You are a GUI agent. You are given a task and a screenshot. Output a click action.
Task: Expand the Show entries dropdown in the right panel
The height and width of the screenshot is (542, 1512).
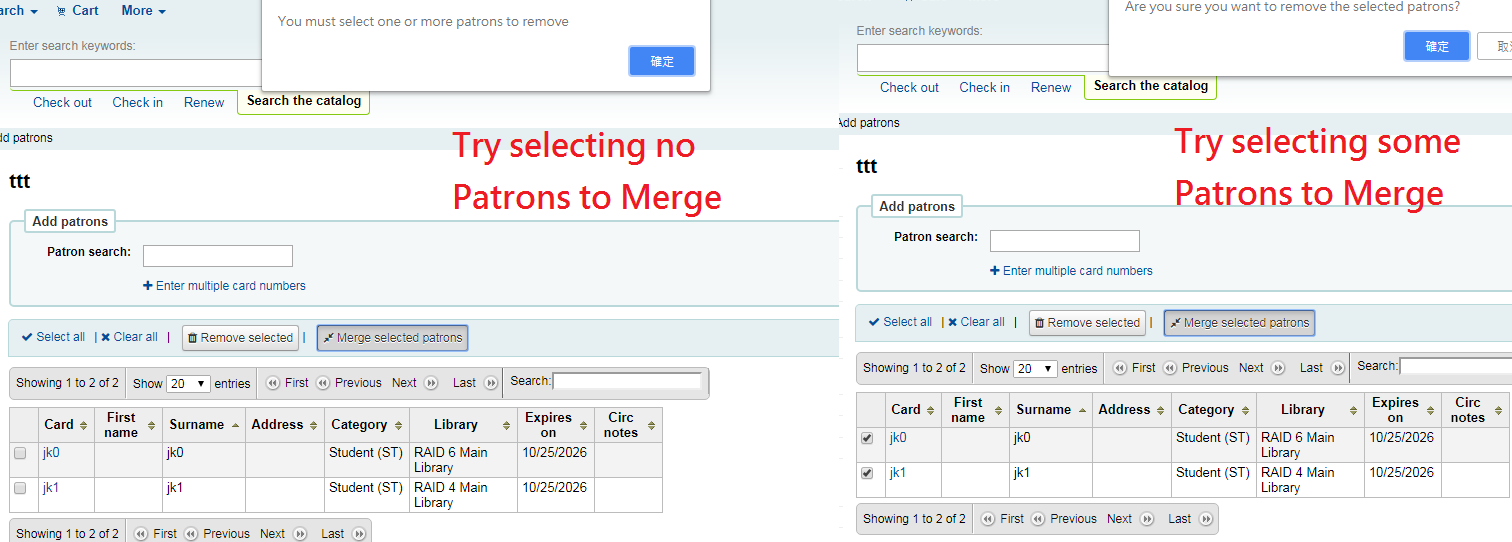point(1036,368)
